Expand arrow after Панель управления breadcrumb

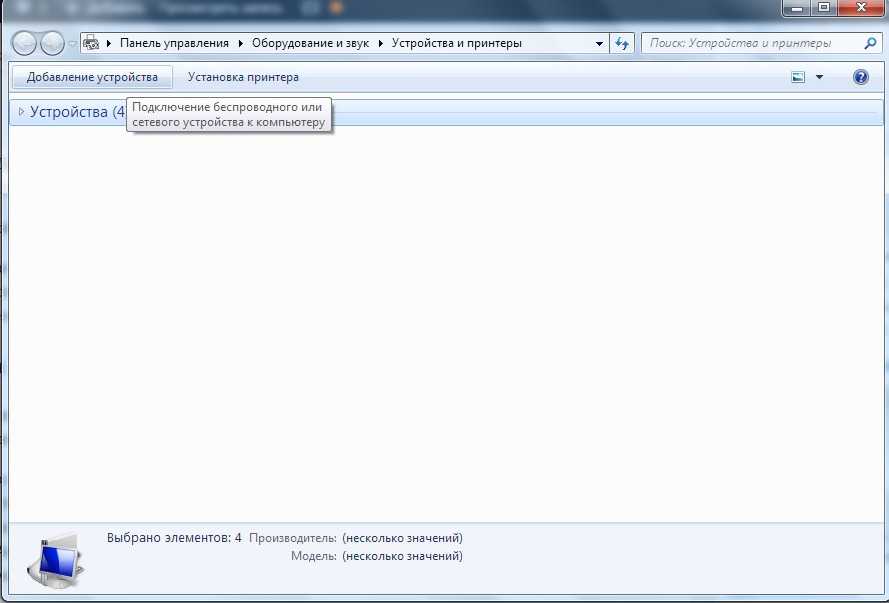tap(241, 43)
